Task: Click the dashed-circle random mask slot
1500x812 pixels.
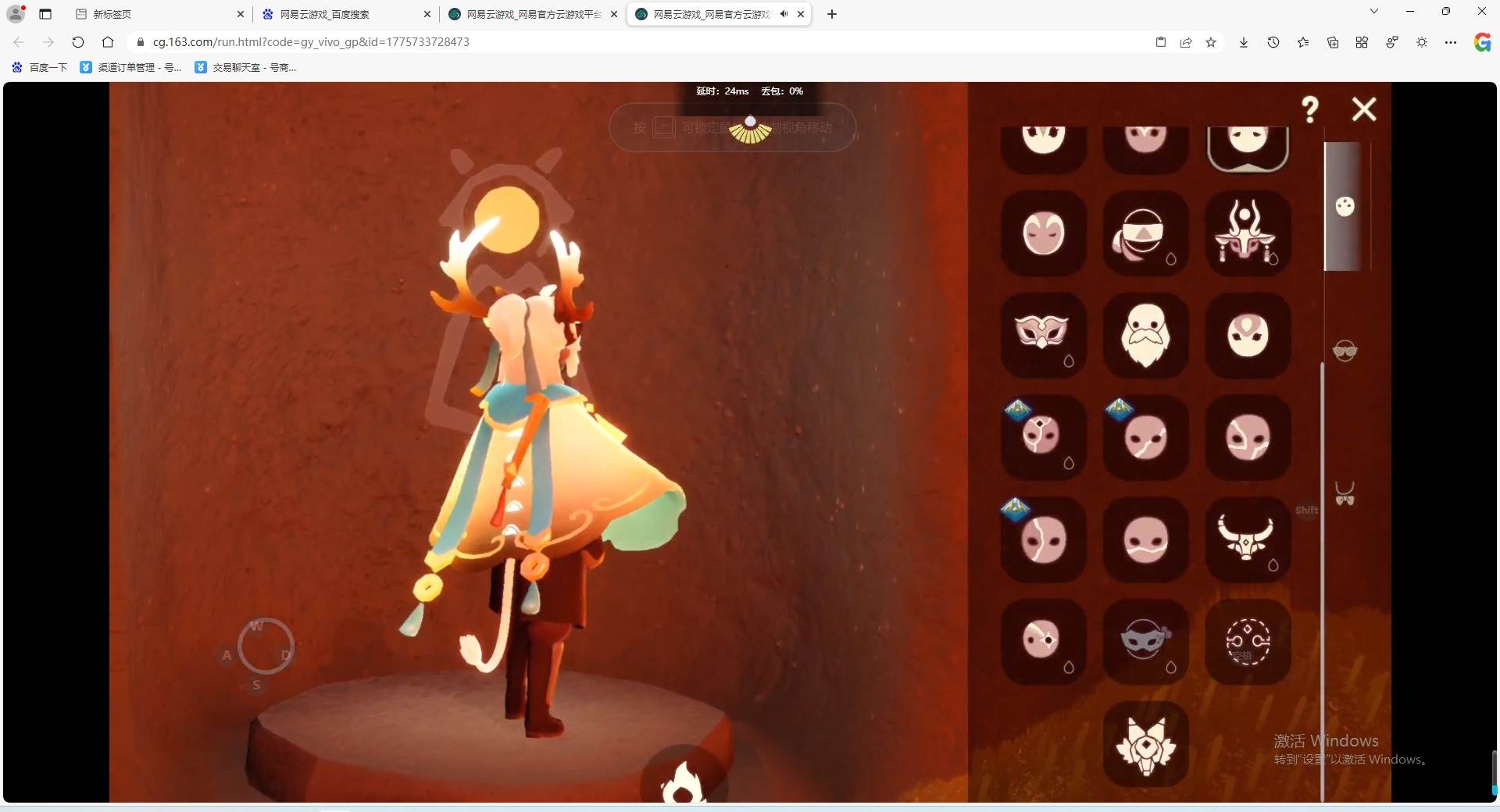Action: (x=1248, y=642)
